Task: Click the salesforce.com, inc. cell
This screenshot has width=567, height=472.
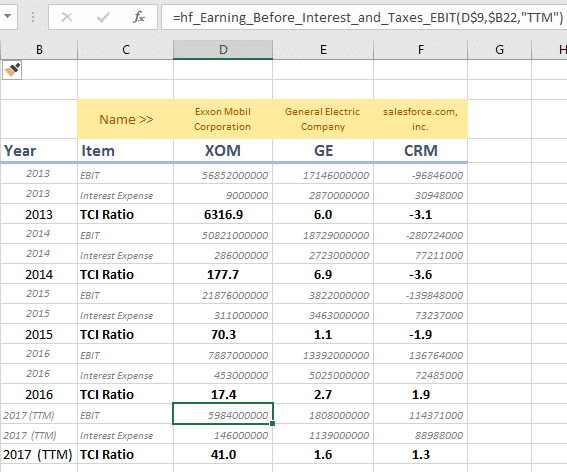Action: point(421,119)
